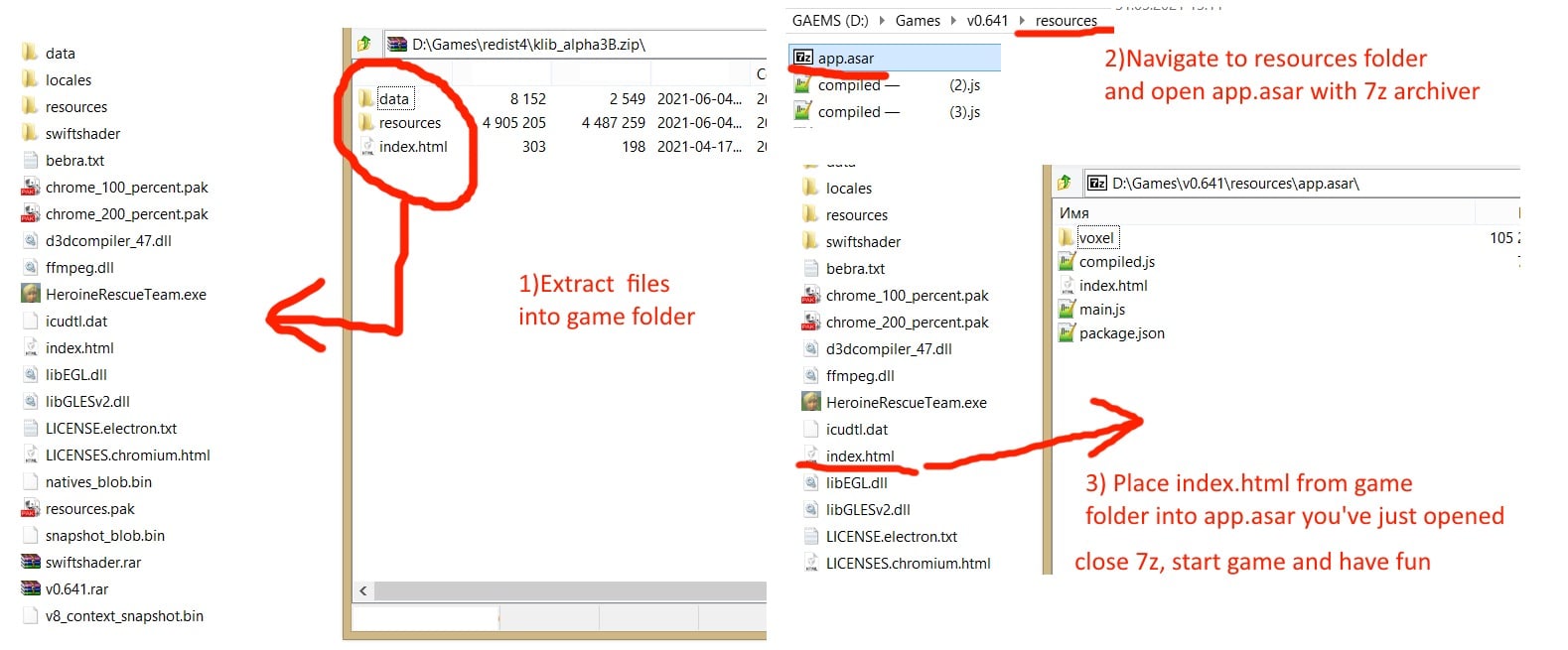
Task: Open the GAEMS (D:) breadcrumb segment
Action: [x=830, y=21]
